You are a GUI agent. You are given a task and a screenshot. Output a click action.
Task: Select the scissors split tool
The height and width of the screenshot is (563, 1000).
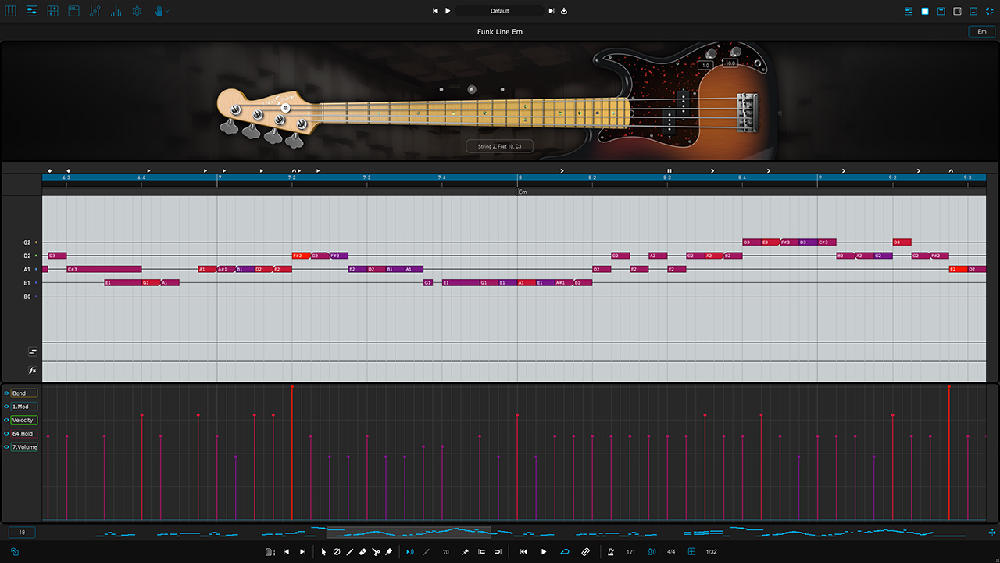pyautogui.click(x=375, y=552)
